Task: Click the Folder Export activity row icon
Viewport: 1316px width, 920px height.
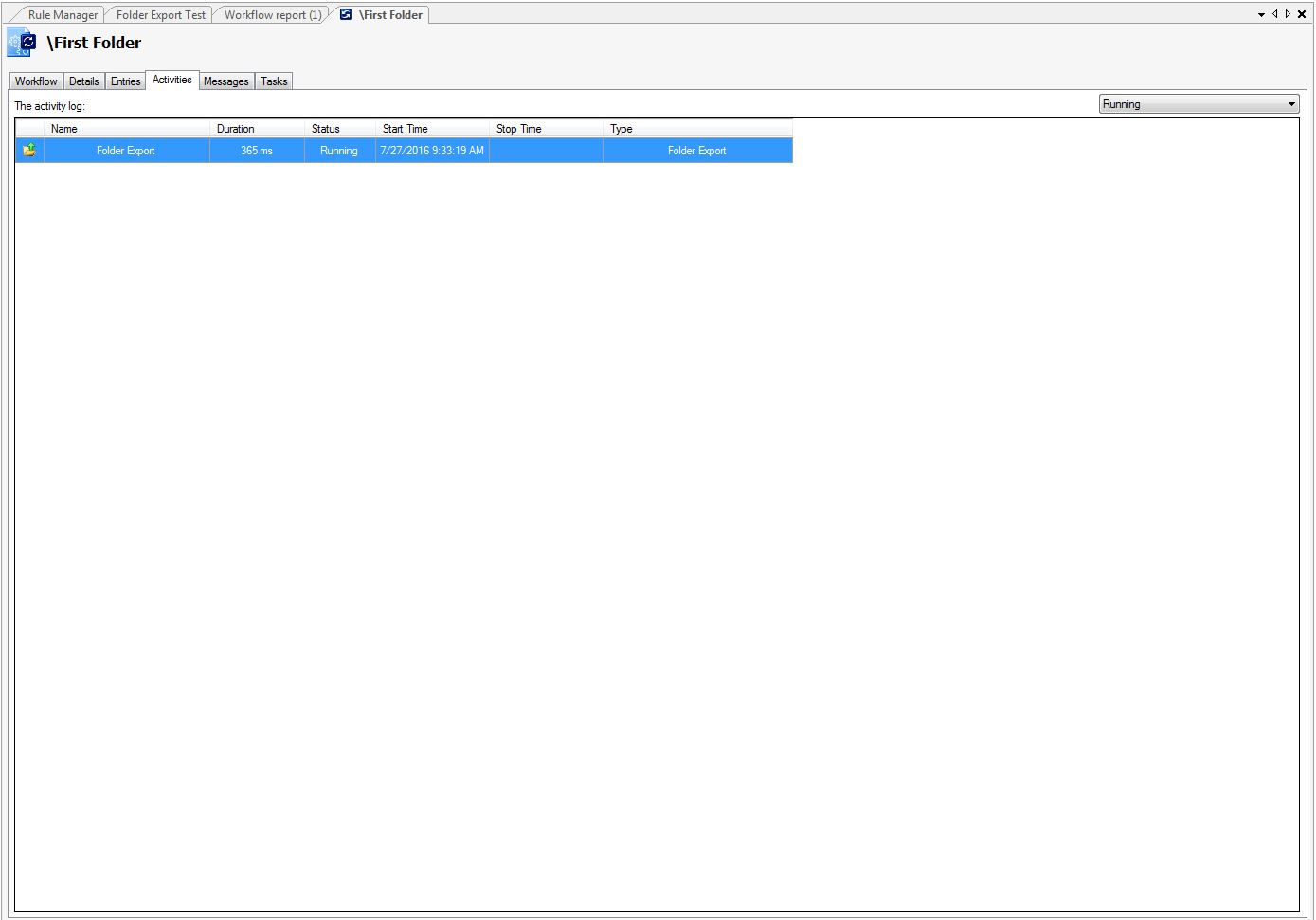Action: point(29,150)
